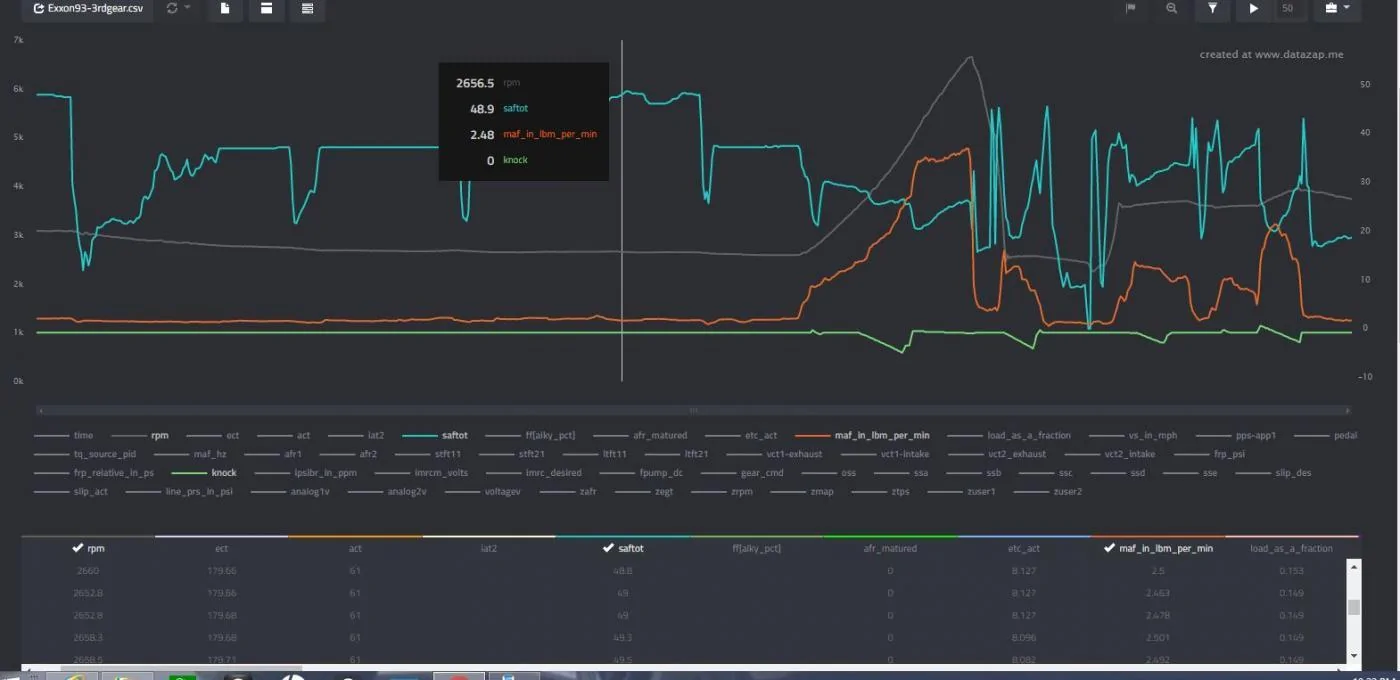This screenshot has height=680, width=1400.
Task: Click the zoom out magnifier icon
Action: pyautogui.click(x=1171, y=8)
